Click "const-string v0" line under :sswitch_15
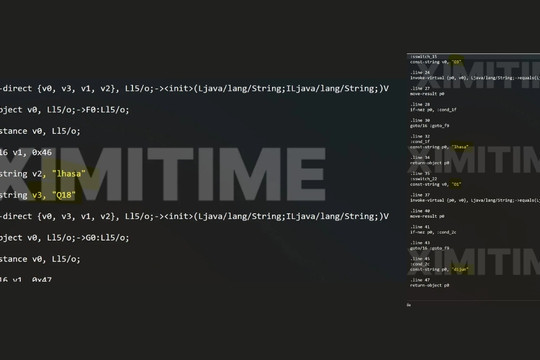Screen dimensions: 540x360 click(435, 62)
